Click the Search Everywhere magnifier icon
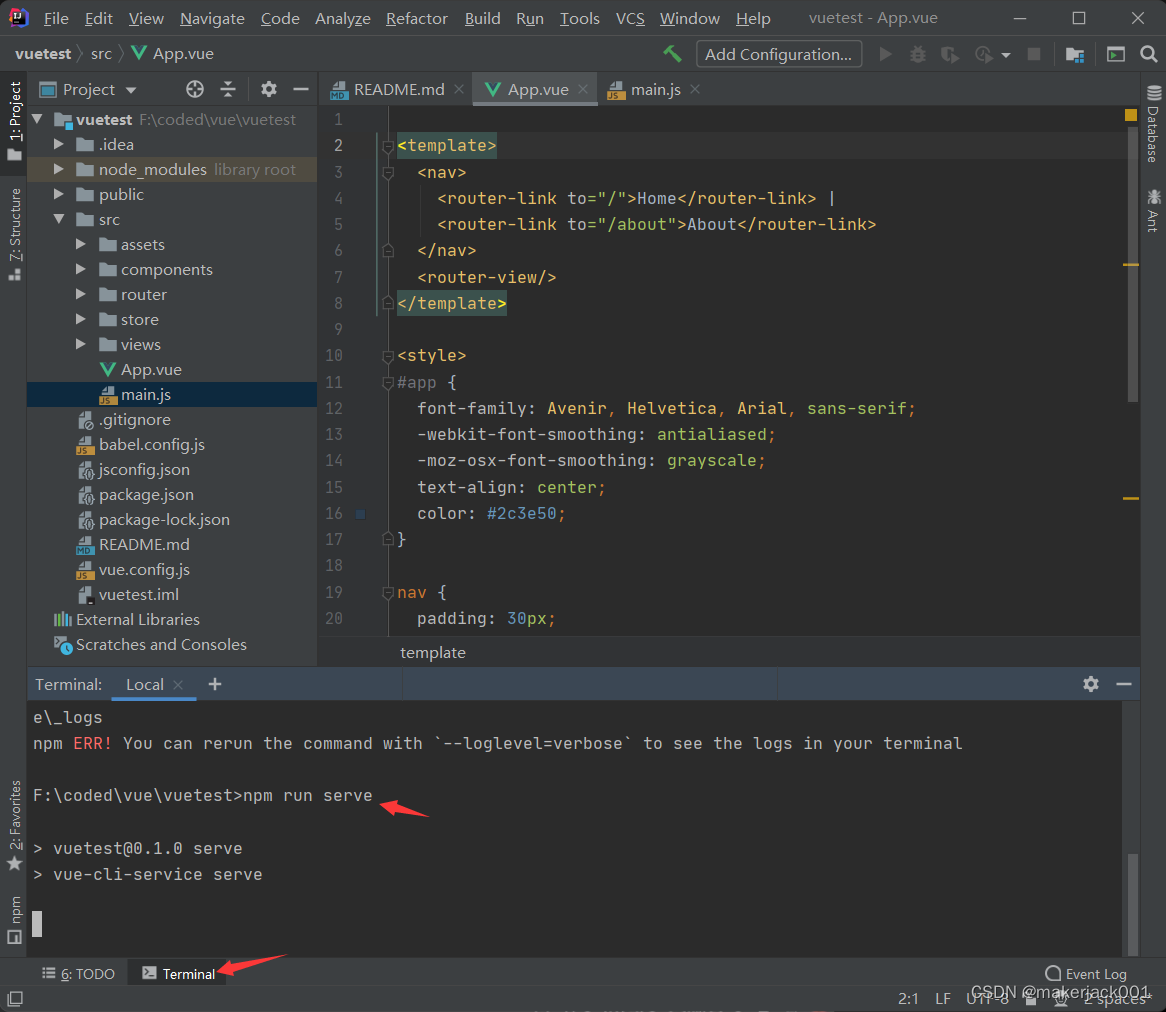1166x1012 pixels. click(x=1149, y=54)
